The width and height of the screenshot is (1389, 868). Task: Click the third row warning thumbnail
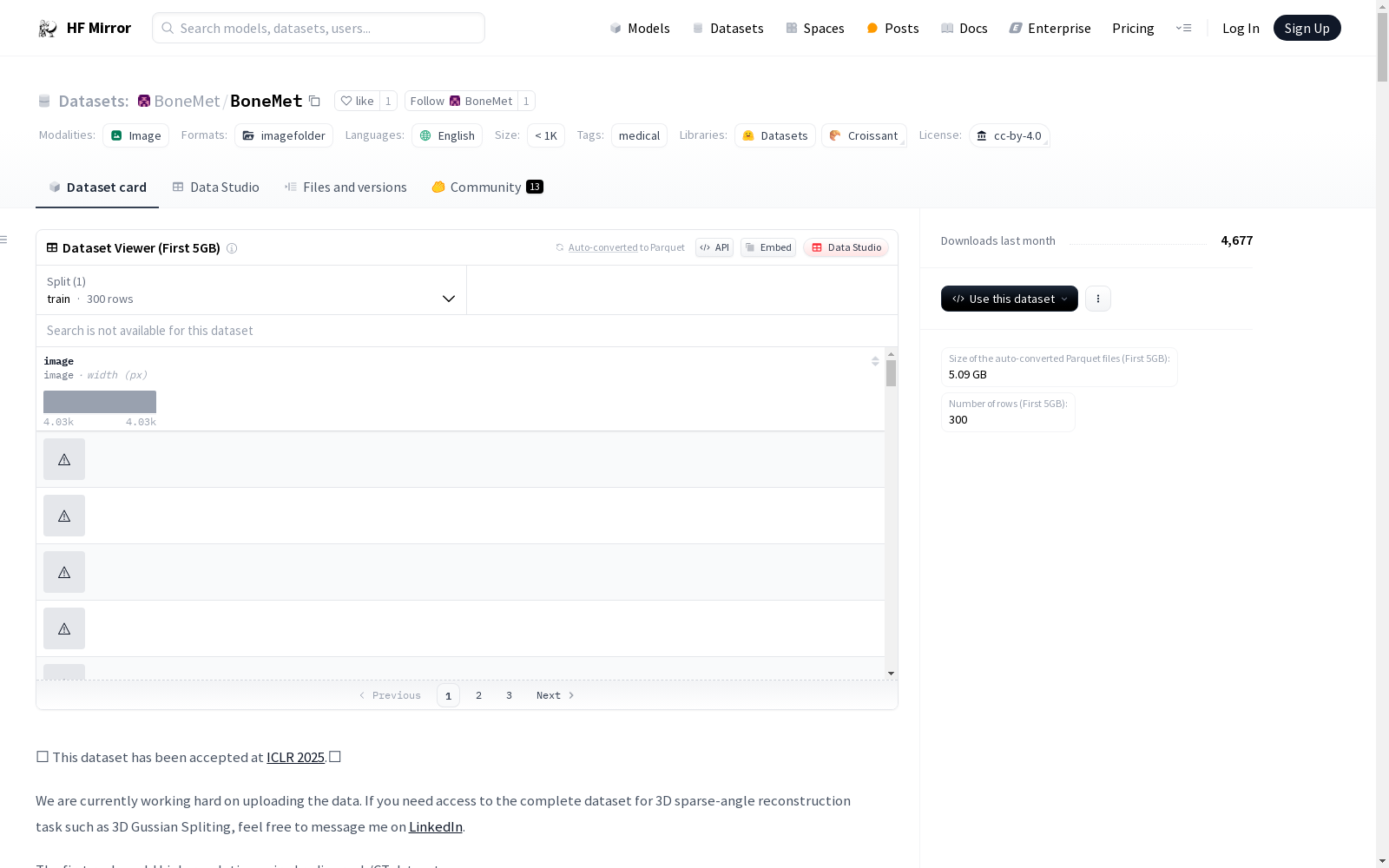tap(64, 573)
